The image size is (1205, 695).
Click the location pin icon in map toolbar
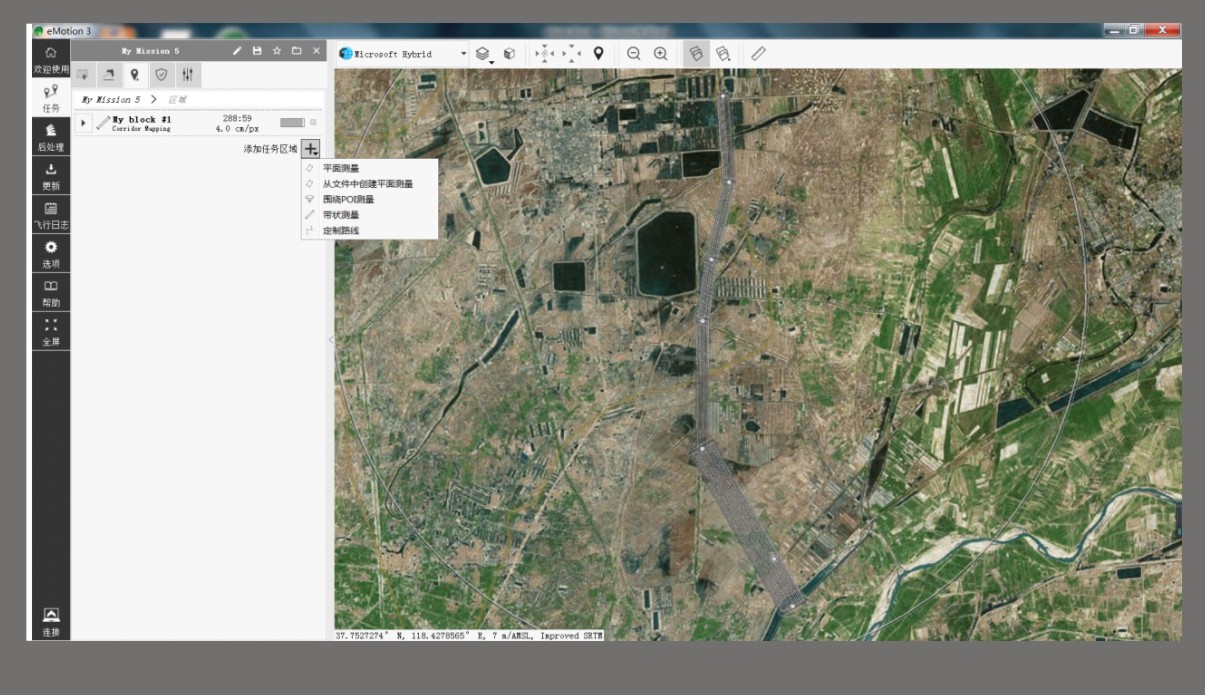click(x=598, y=54)
